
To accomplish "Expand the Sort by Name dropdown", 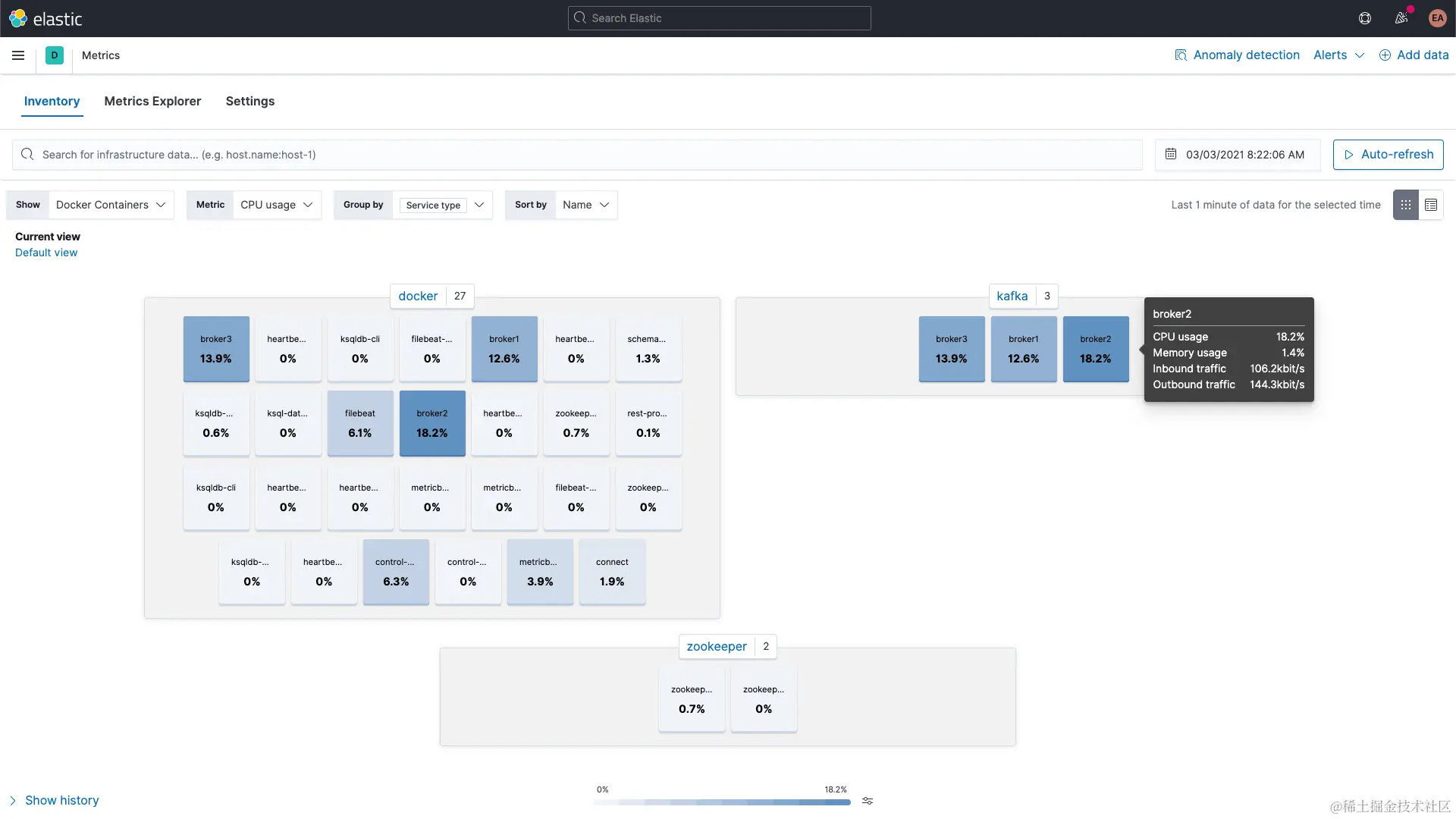I will pos(585,205).
